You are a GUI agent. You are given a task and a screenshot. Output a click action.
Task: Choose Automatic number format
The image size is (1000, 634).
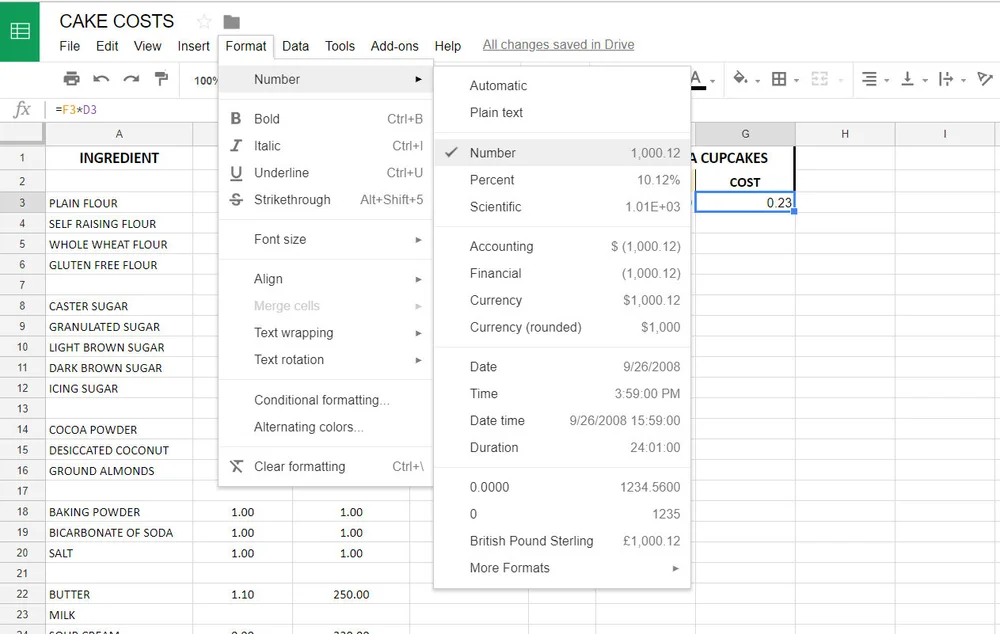click(x=562, y=85)
